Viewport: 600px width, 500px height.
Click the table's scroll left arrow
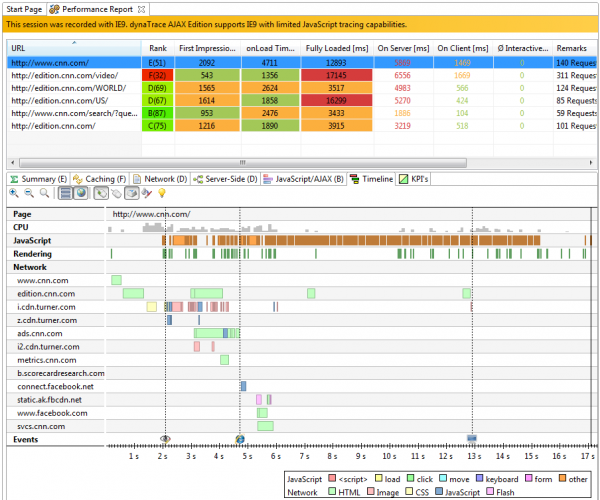pyautogui.click(x=13, y=163)
